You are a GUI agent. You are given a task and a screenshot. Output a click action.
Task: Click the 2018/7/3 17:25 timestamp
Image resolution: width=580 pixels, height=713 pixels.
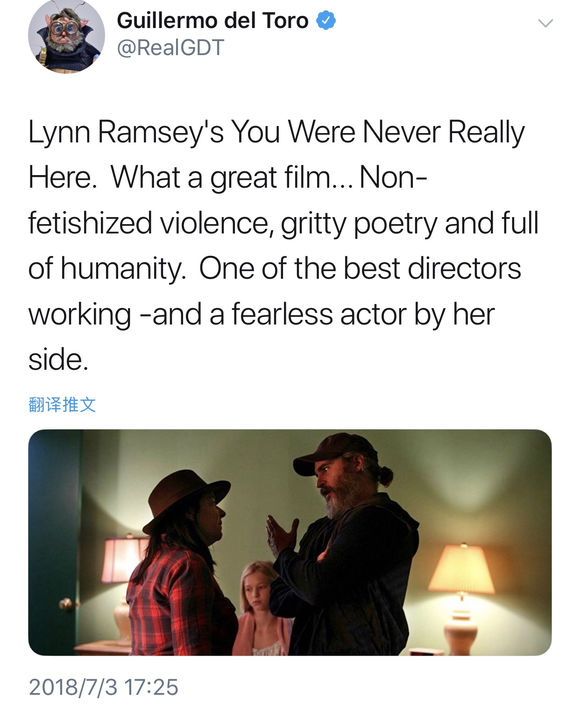click(x=104, y=687)
